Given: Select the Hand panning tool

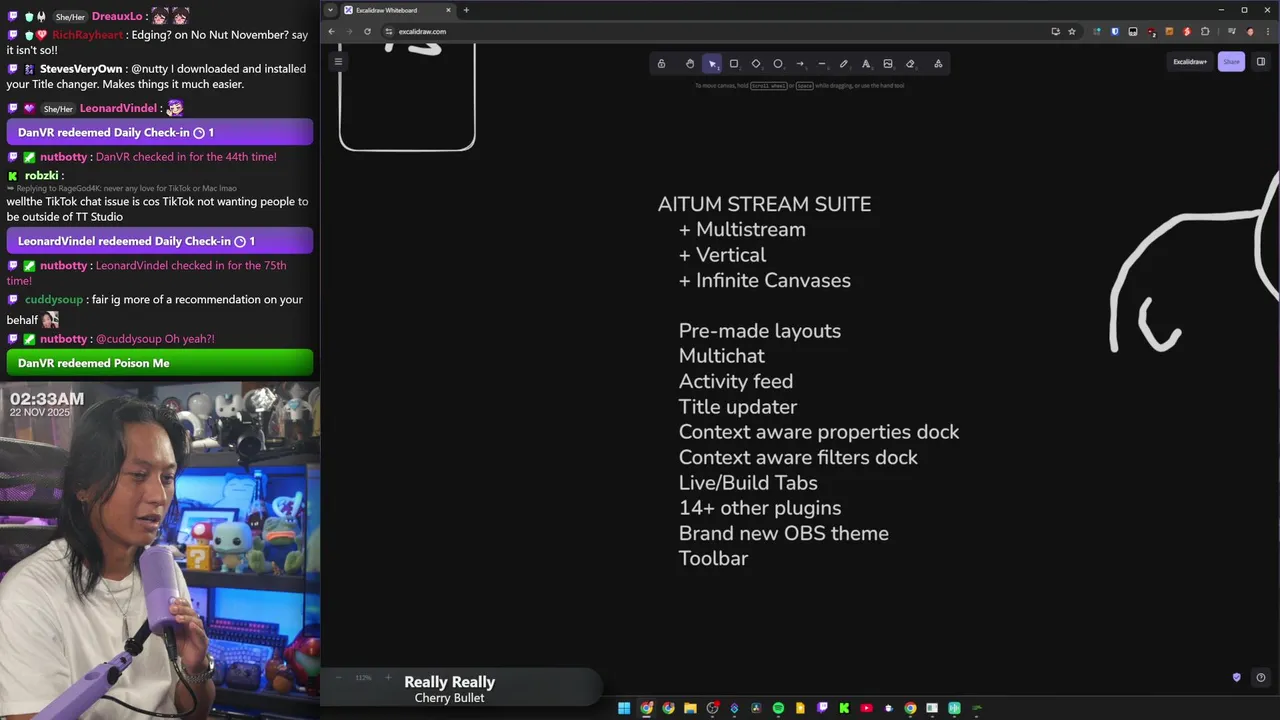Looking at the screenshot, I should [690, 63].
